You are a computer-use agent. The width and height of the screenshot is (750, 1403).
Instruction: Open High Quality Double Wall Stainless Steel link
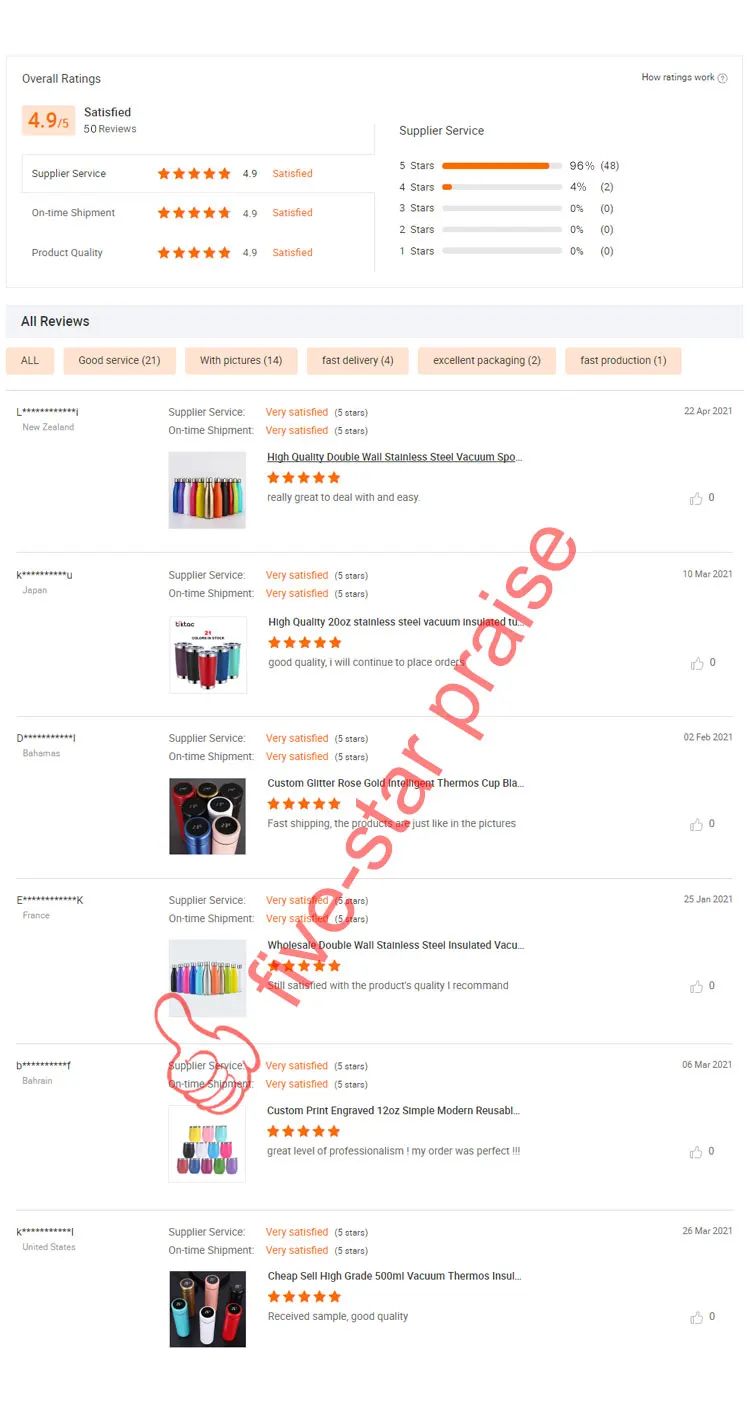[395, 457]
